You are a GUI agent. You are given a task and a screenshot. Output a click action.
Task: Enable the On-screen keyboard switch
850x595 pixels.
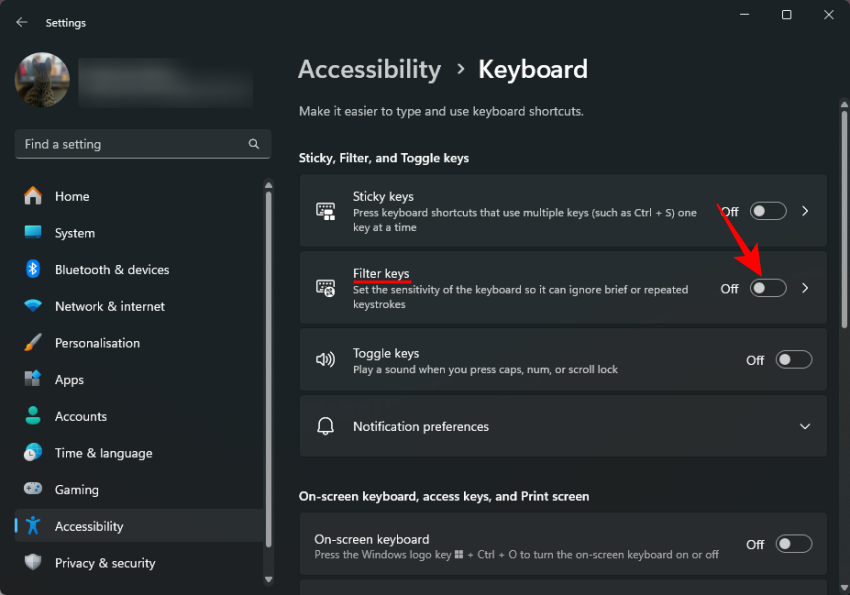point(793,543)
